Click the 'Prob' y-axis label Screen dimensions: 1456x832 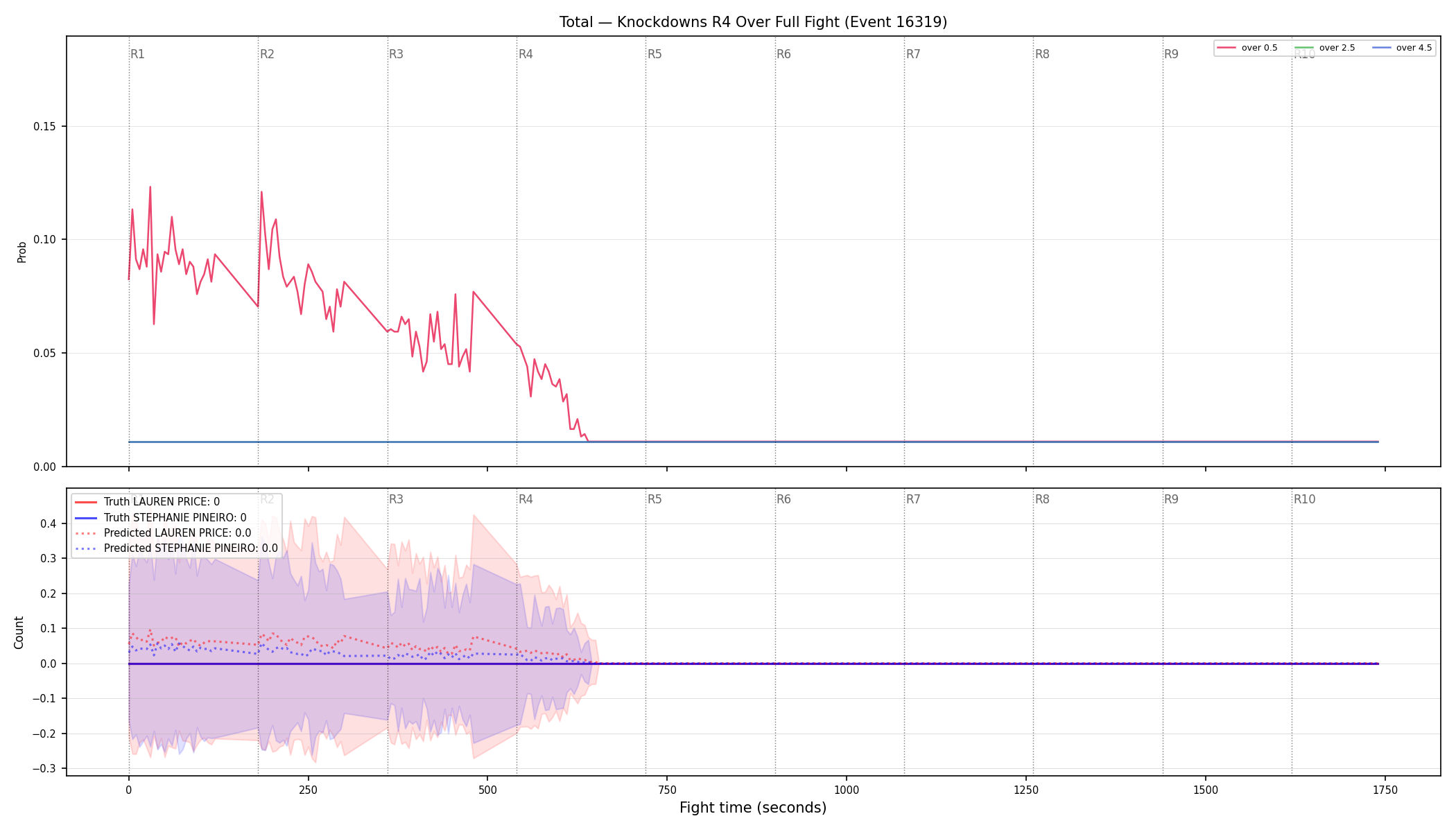(22, 252)
